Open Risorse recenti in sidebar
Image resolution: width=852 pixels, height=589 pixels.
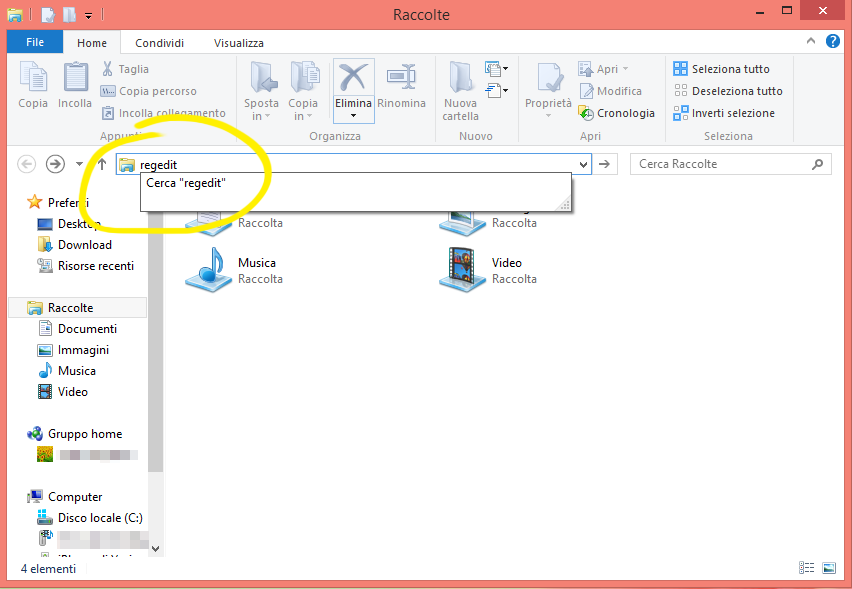click(96, 266)
